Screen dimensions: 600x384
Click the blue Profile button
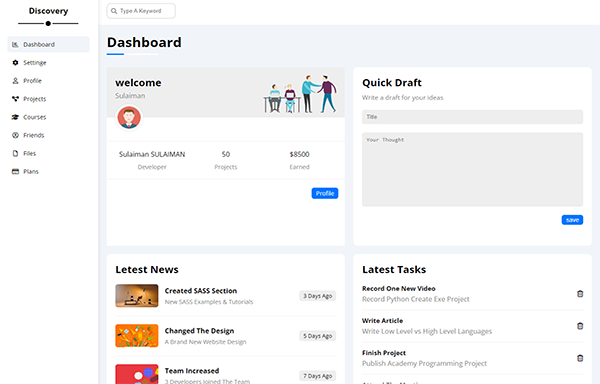tap(324, 193)
